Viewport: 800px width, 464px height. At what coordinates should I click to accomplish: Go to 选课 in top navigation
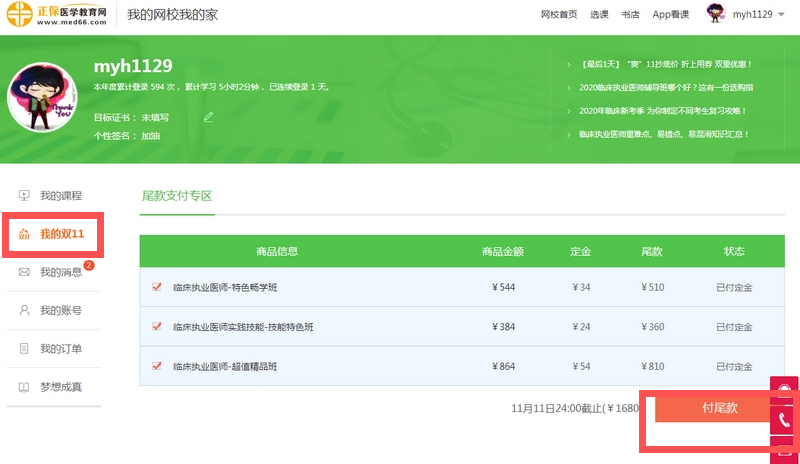click(x=598, y=15)
